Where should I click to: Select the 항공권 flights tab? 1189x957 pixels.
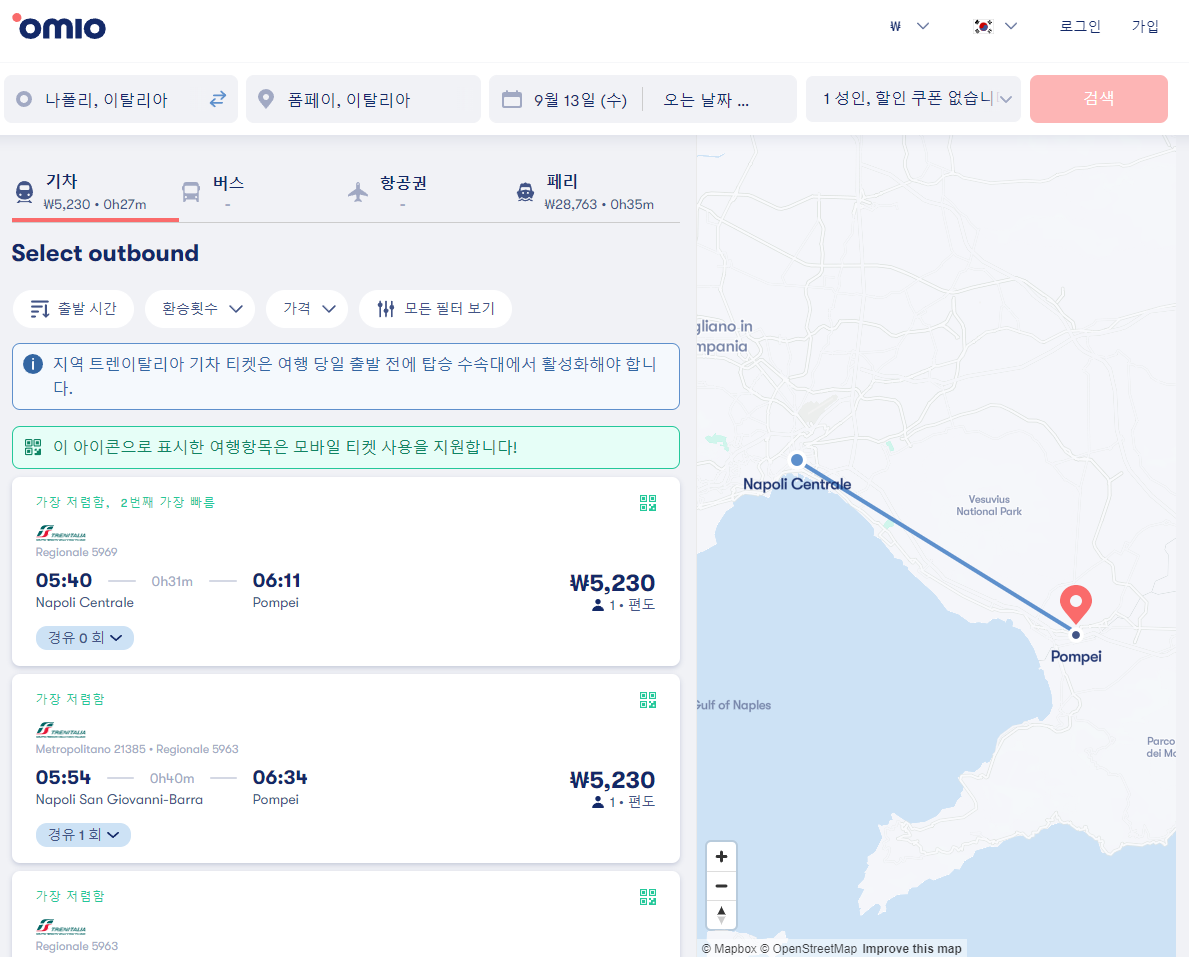[428, 193]
